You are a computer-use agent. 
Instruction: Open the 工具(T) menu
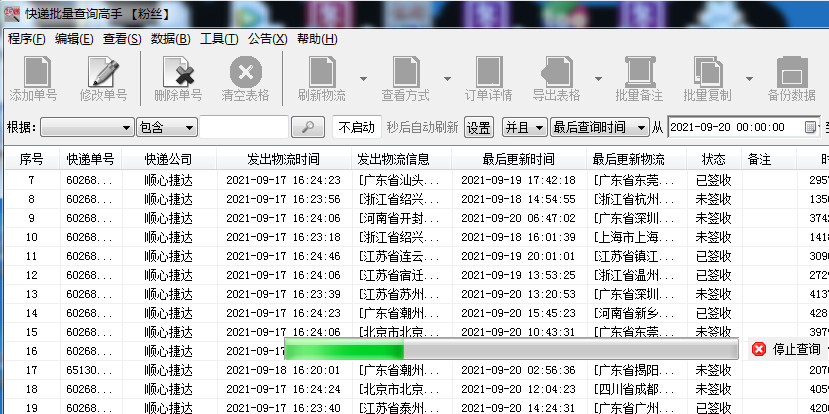click(x=219, y=39)
